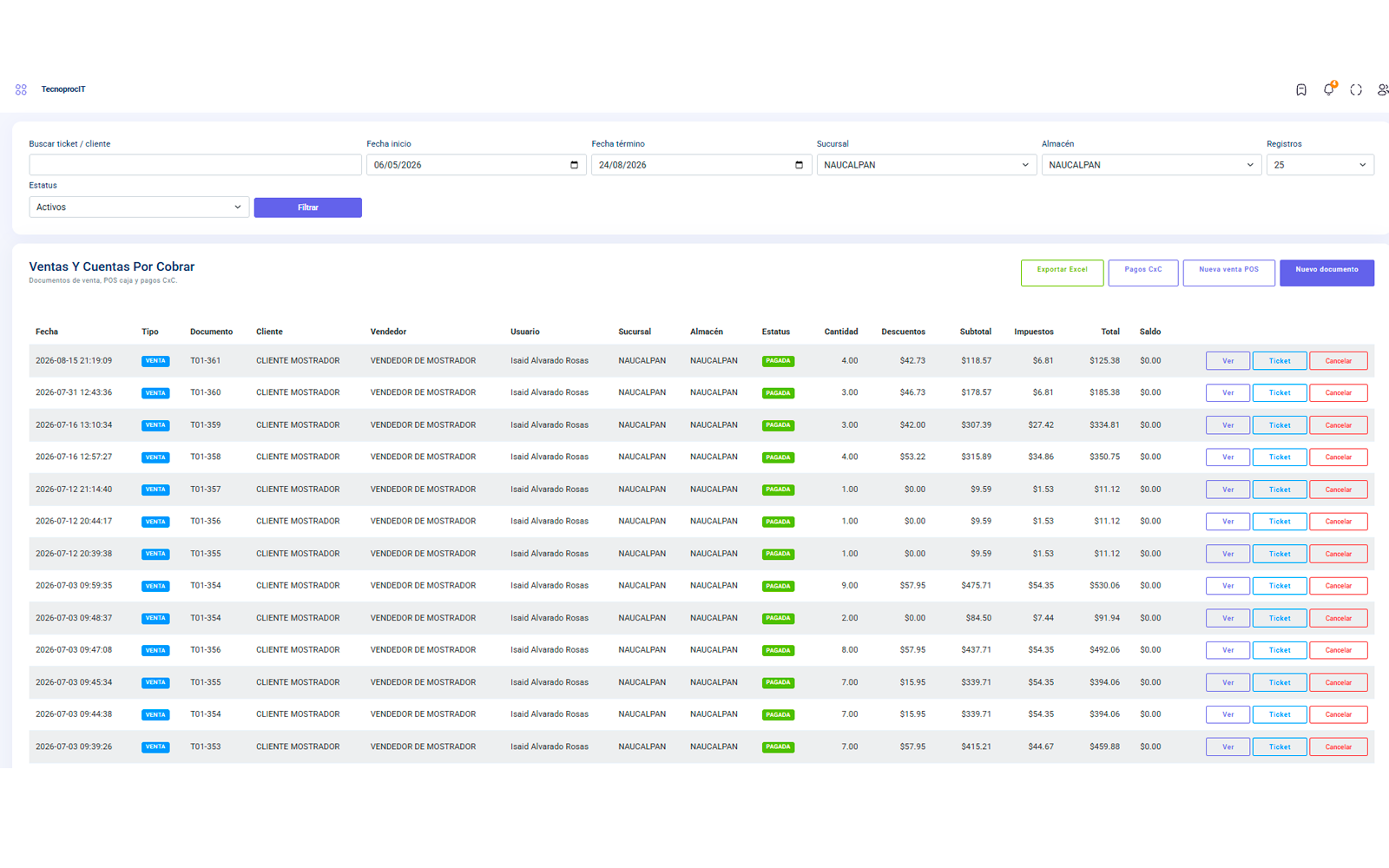The image size is (1389, 868).
Task: Open Ticket for sale T01-357
Action: pos(1280,490)
